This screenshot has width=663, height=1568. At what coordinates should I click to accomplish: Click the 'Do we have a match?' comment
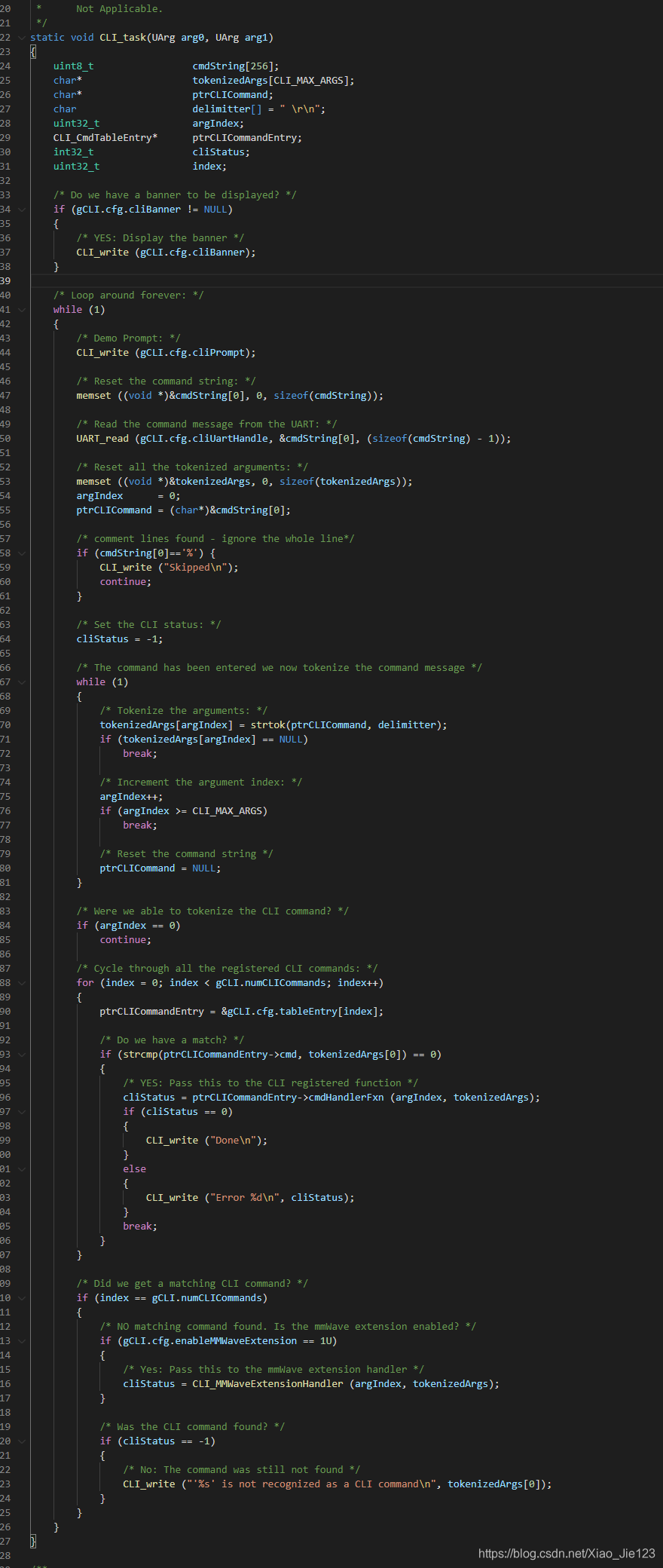pos(172,1040)
